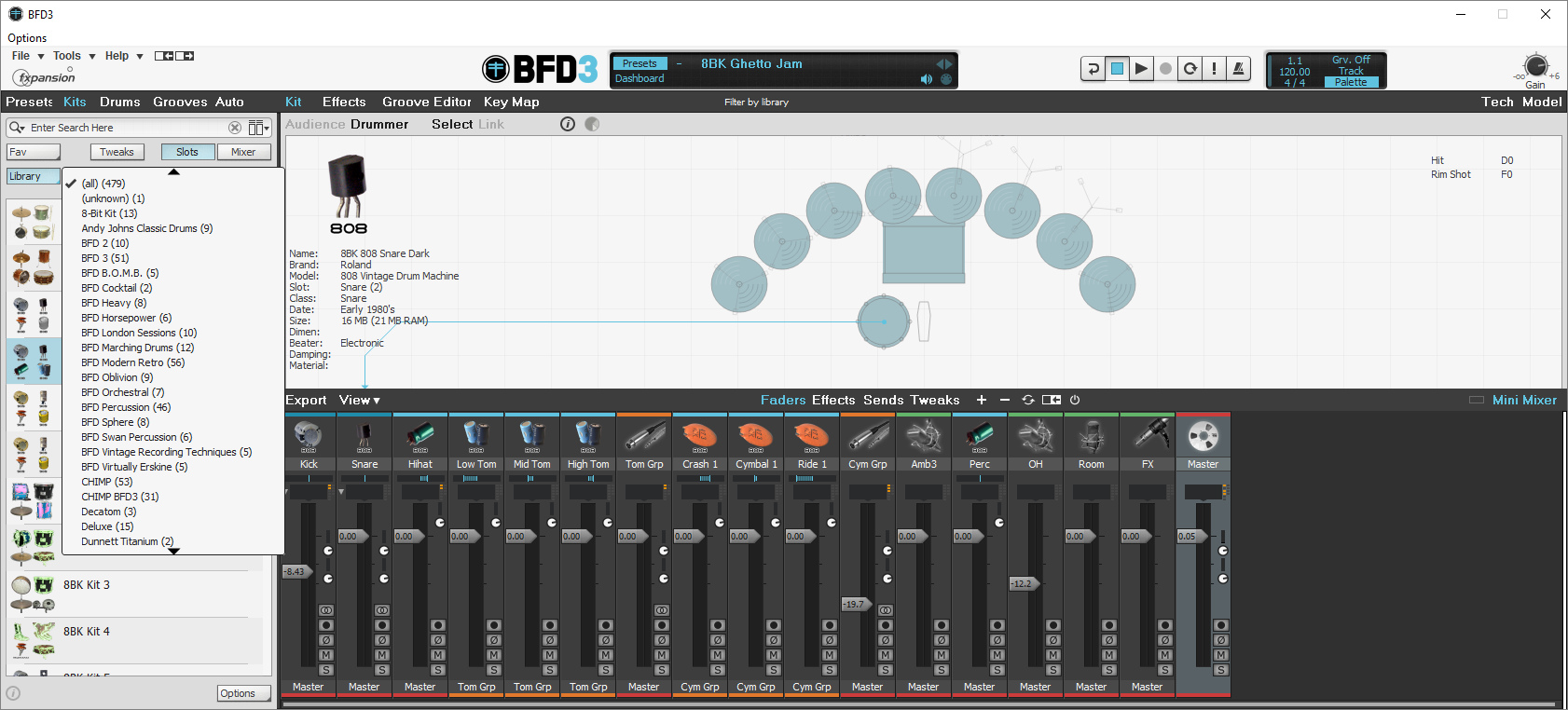Clear the search field with X icon
The height and width of the screenshot is (710, 1568).
(x=235, y=128)
